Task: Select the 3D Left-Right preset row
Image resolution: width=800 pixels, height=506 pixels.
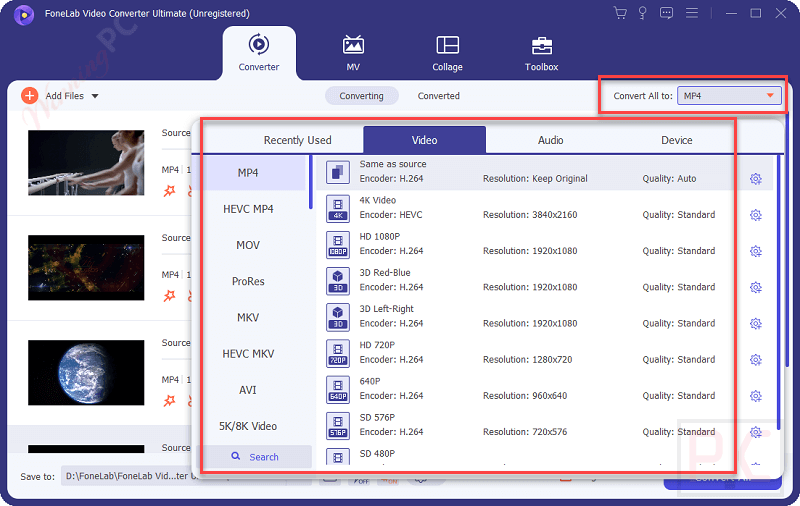Action: pyautogui.click(x=544, y=317)
